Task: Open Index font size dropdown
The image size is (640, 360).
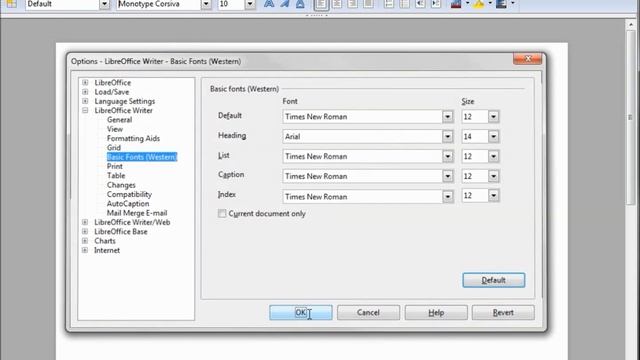Action: [x=493, y=196]
